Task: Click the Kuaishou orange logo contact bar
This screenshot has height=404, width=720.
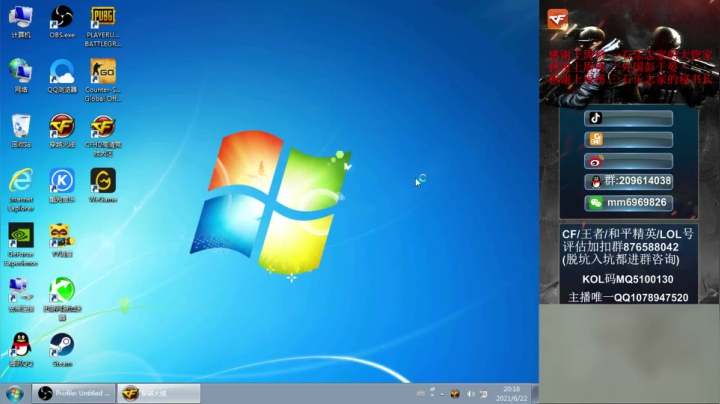Action: coord(628,140)
